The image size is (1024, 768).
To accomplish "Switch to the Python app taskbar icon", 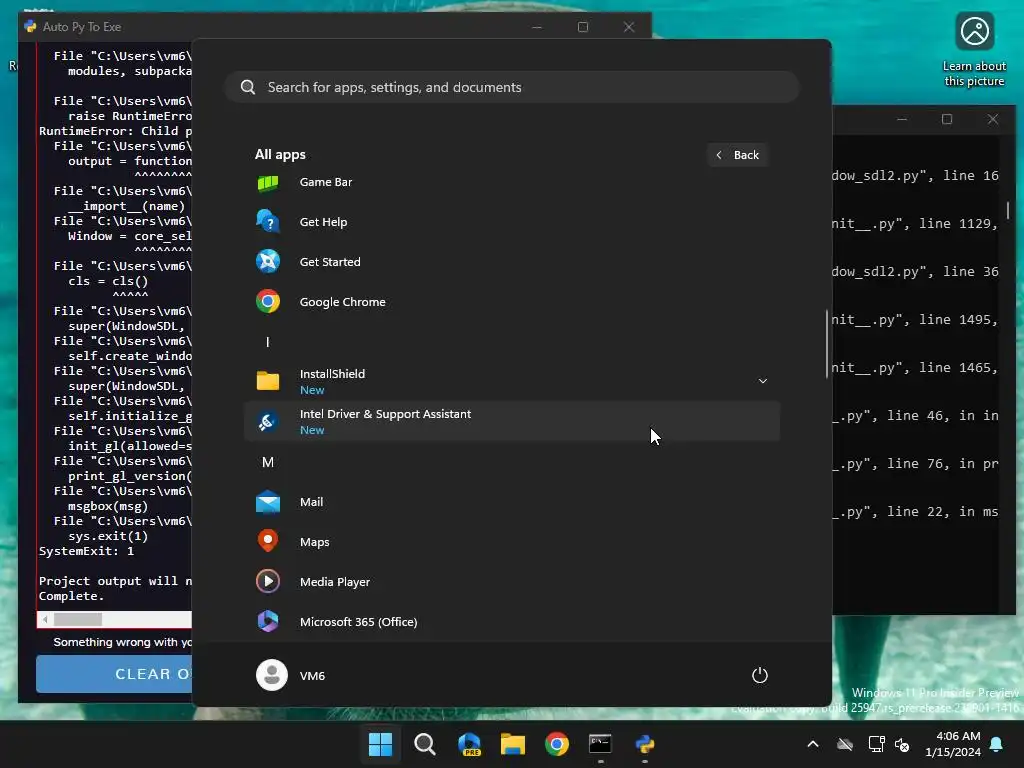I will tap(645, 744).
